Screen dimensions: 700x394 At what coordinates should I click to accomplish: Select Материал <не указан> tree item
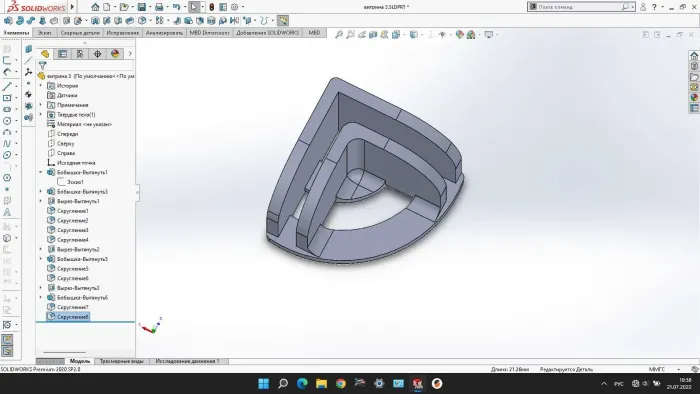click(84, 124)
